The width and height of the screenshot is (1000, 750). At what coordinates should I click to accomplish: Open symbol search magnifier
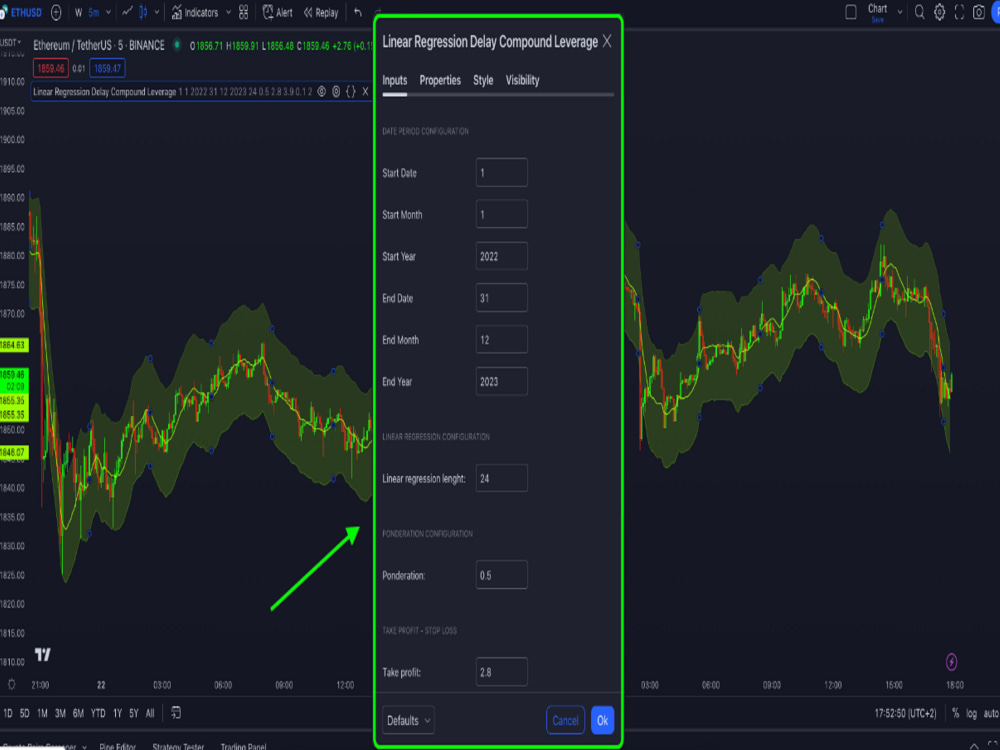click(920, 12)
